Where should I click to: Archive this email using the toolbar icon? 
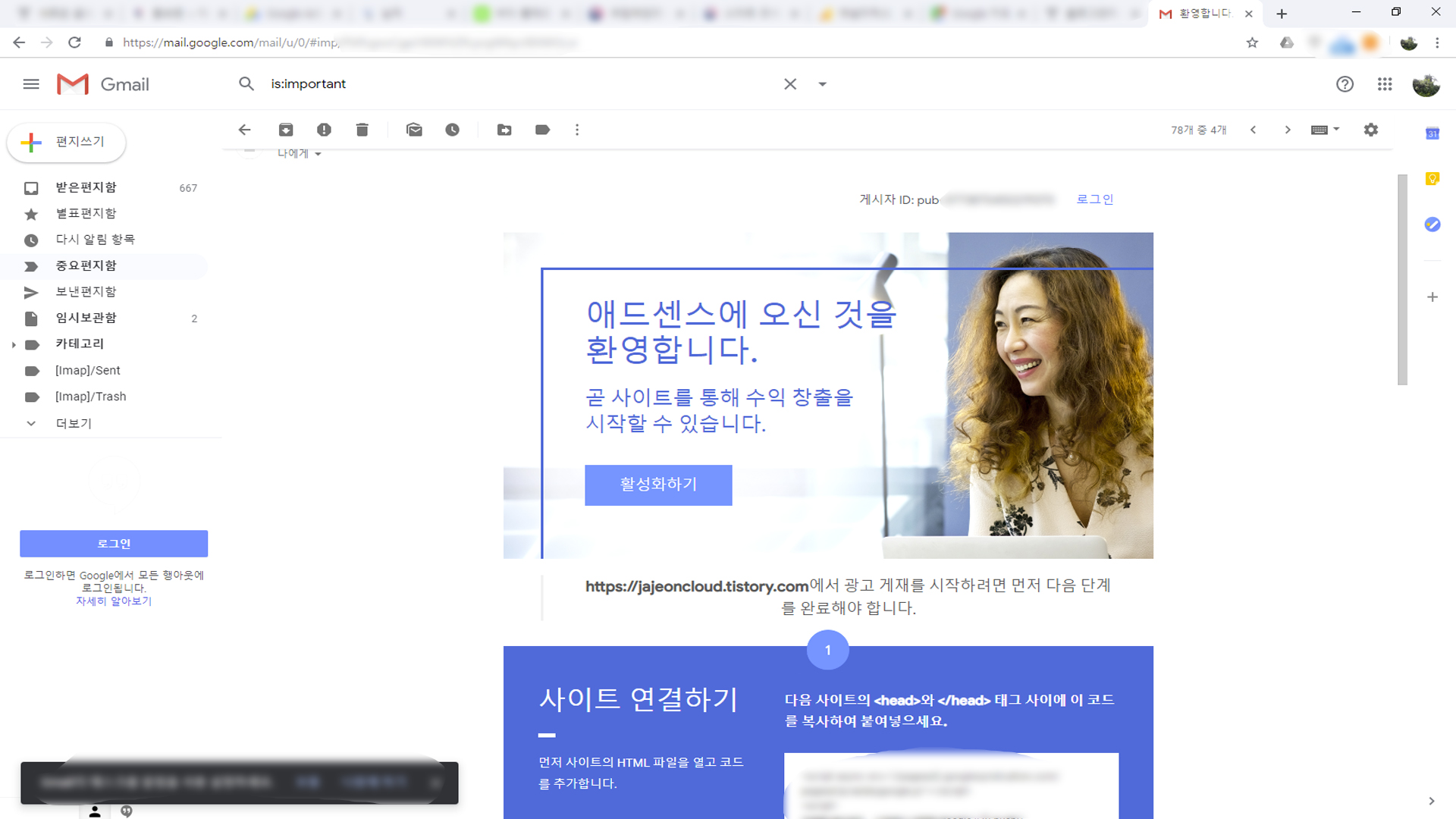[x=286, y=130]
